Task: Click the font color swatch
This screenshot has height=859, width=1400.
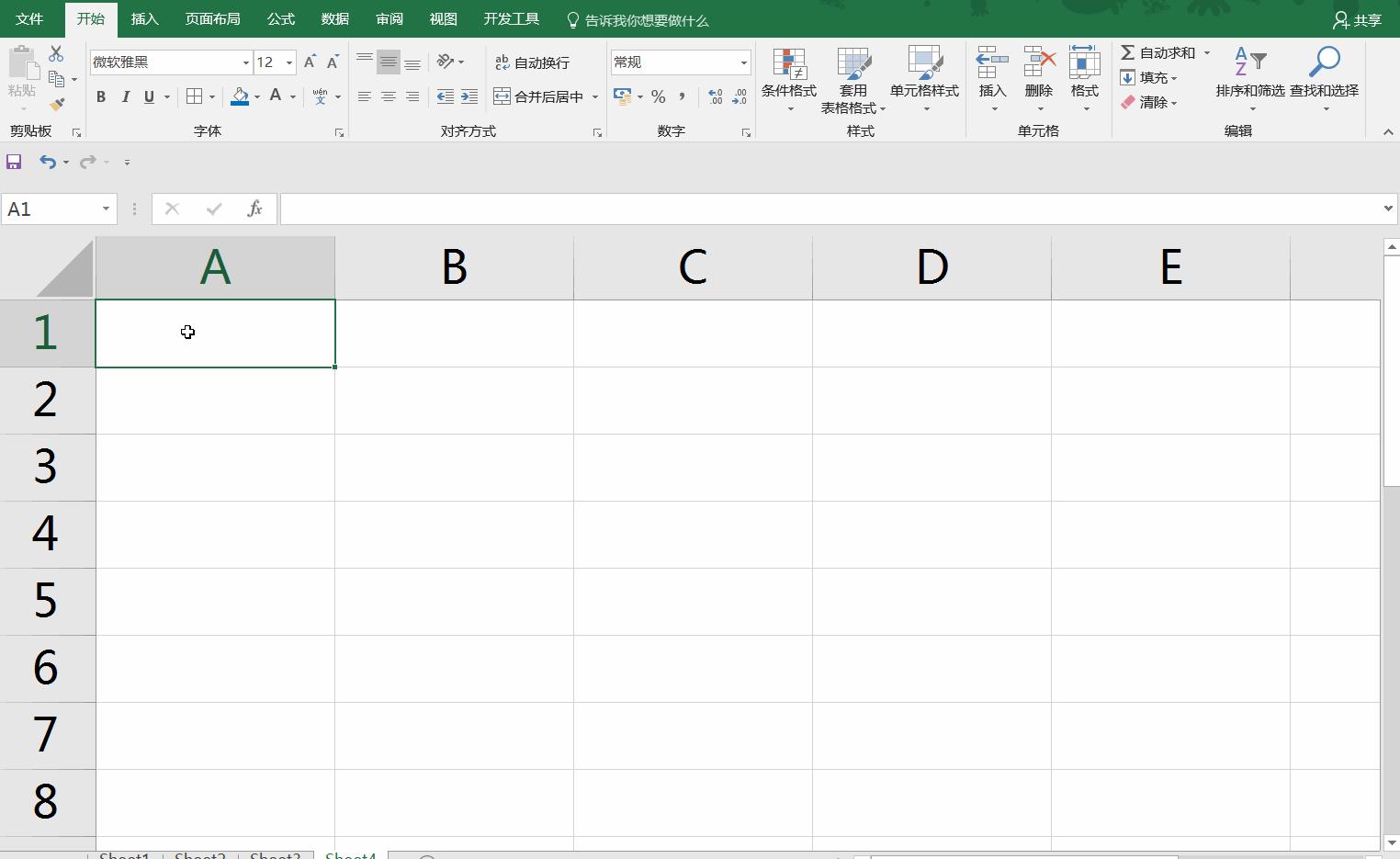Action: coord(276,96)
